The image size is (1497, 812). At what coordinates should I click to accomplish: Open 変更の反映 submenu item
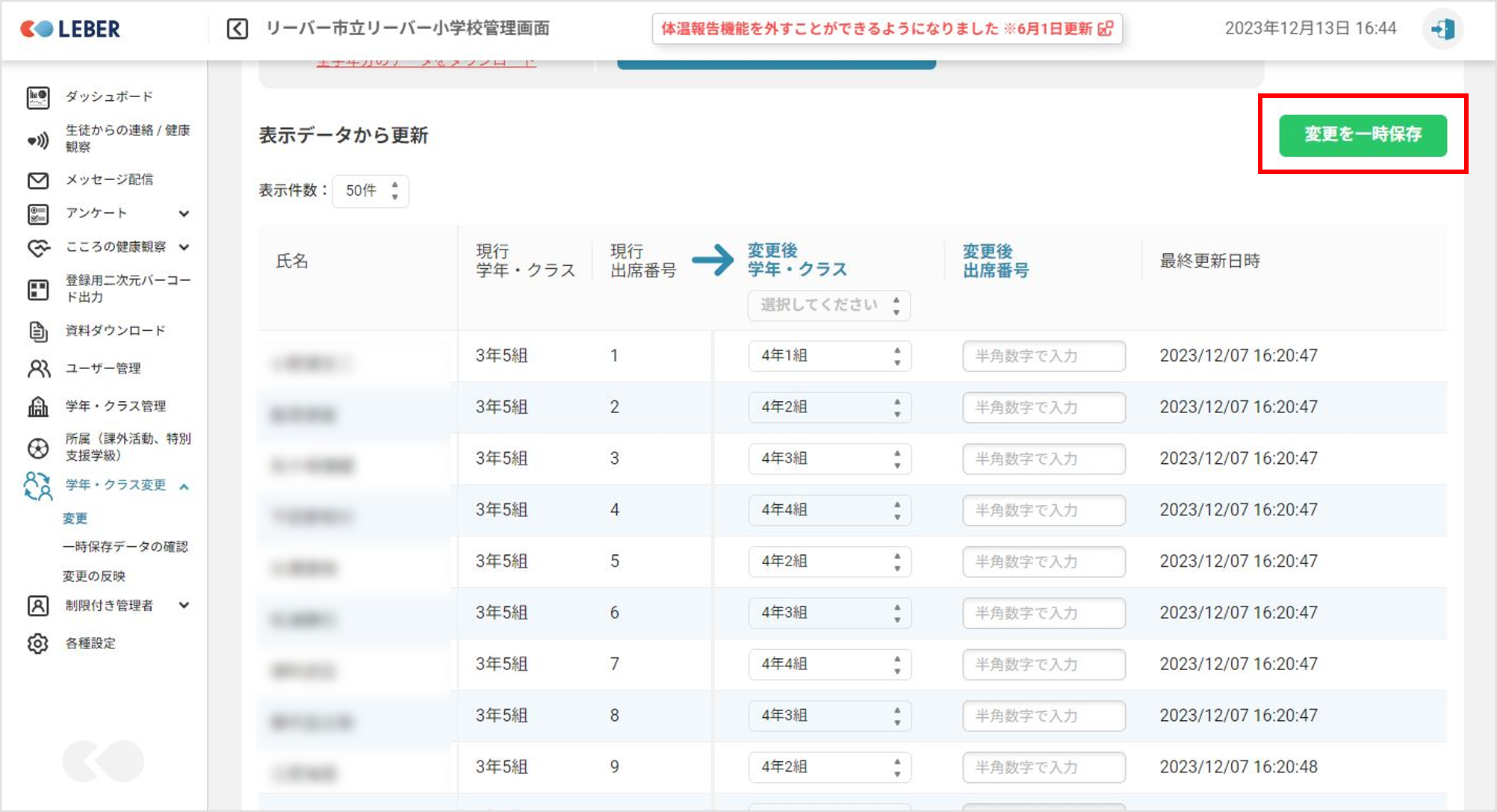point(94,576)
